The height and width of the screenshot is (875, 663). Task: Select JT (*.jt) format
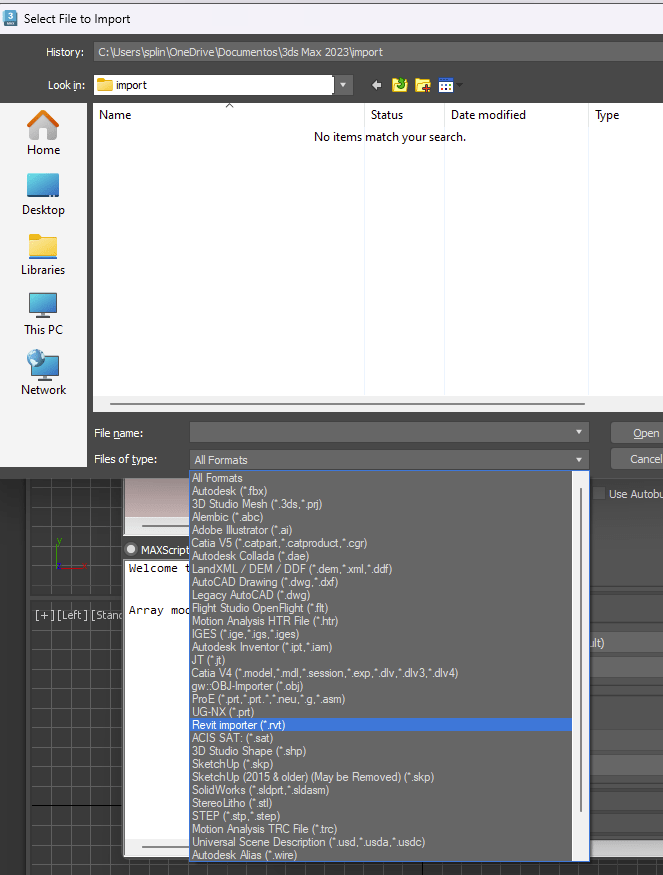click(382, 660)
